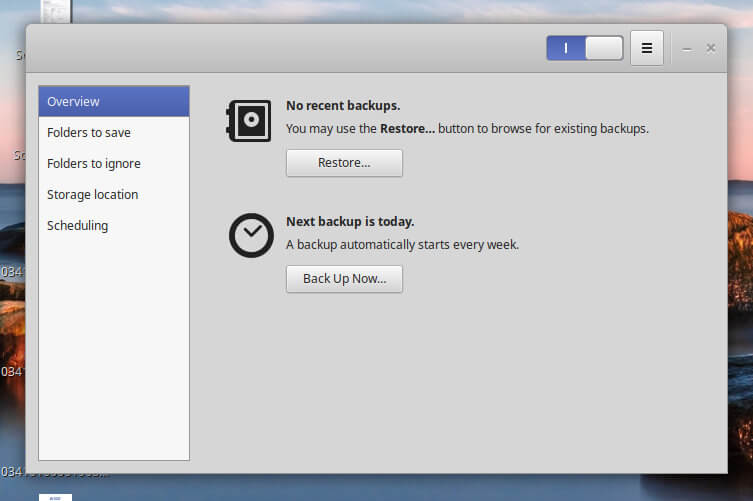Click the clock icon beside Next backup

249,236
